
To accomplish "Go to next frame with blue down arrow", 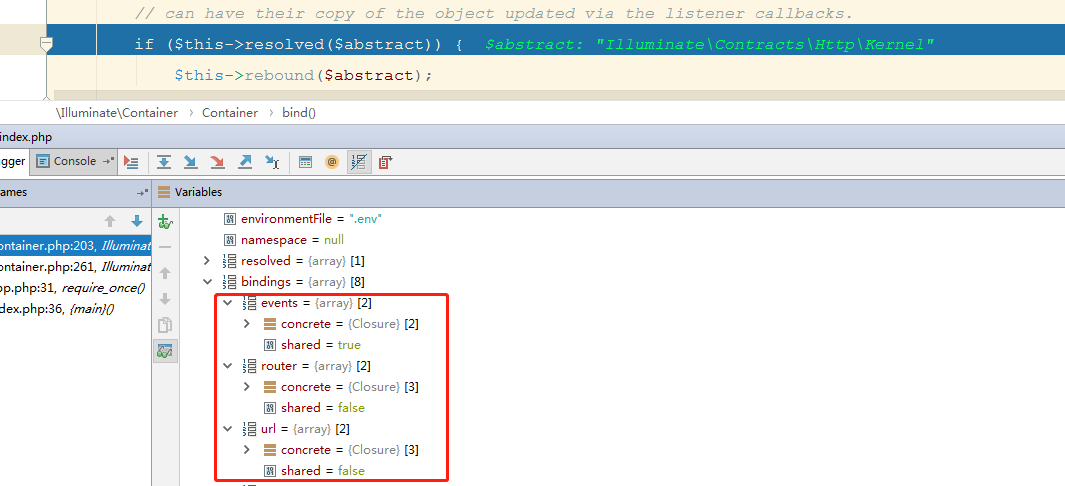I will (137, 221).
